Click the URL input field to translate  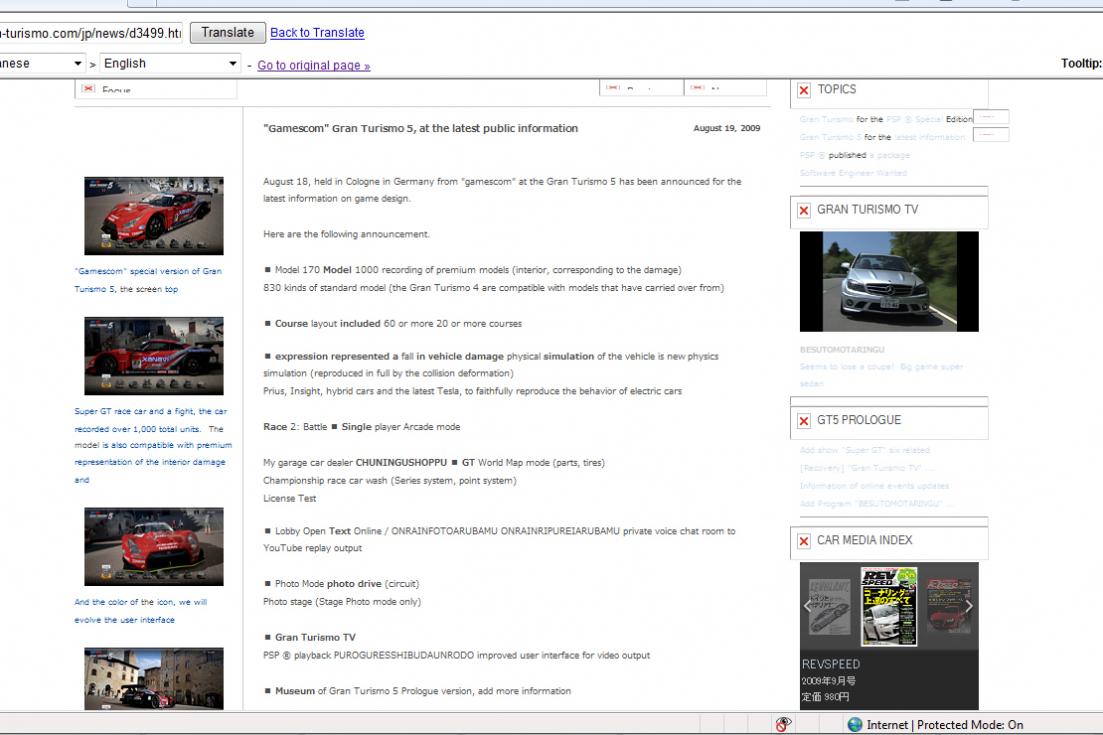click(90, 33)
